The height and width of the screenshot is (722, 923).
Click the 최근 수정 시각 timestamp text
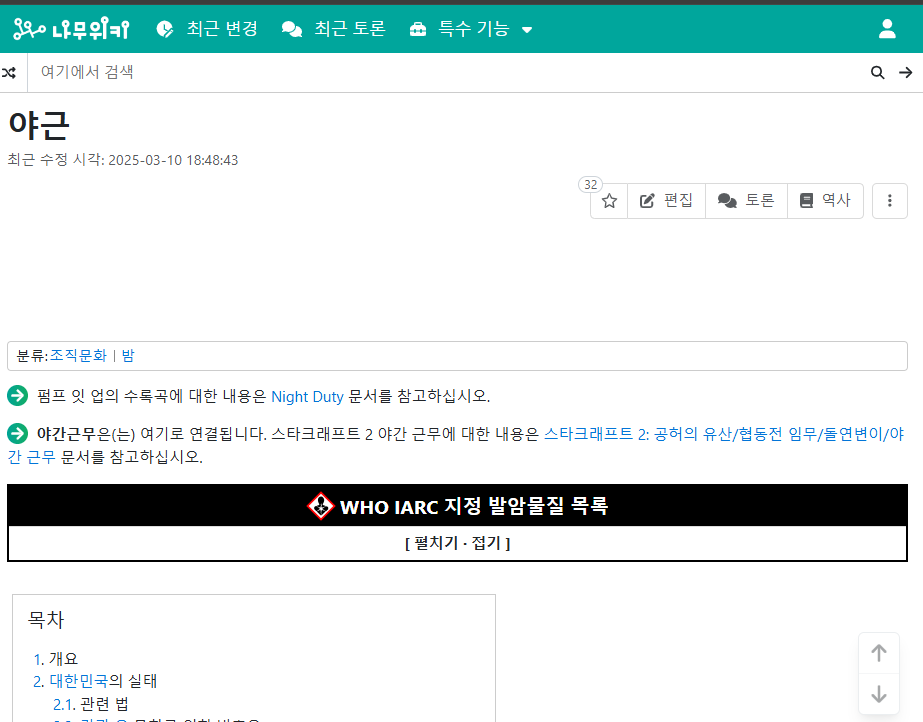[122, 160]
